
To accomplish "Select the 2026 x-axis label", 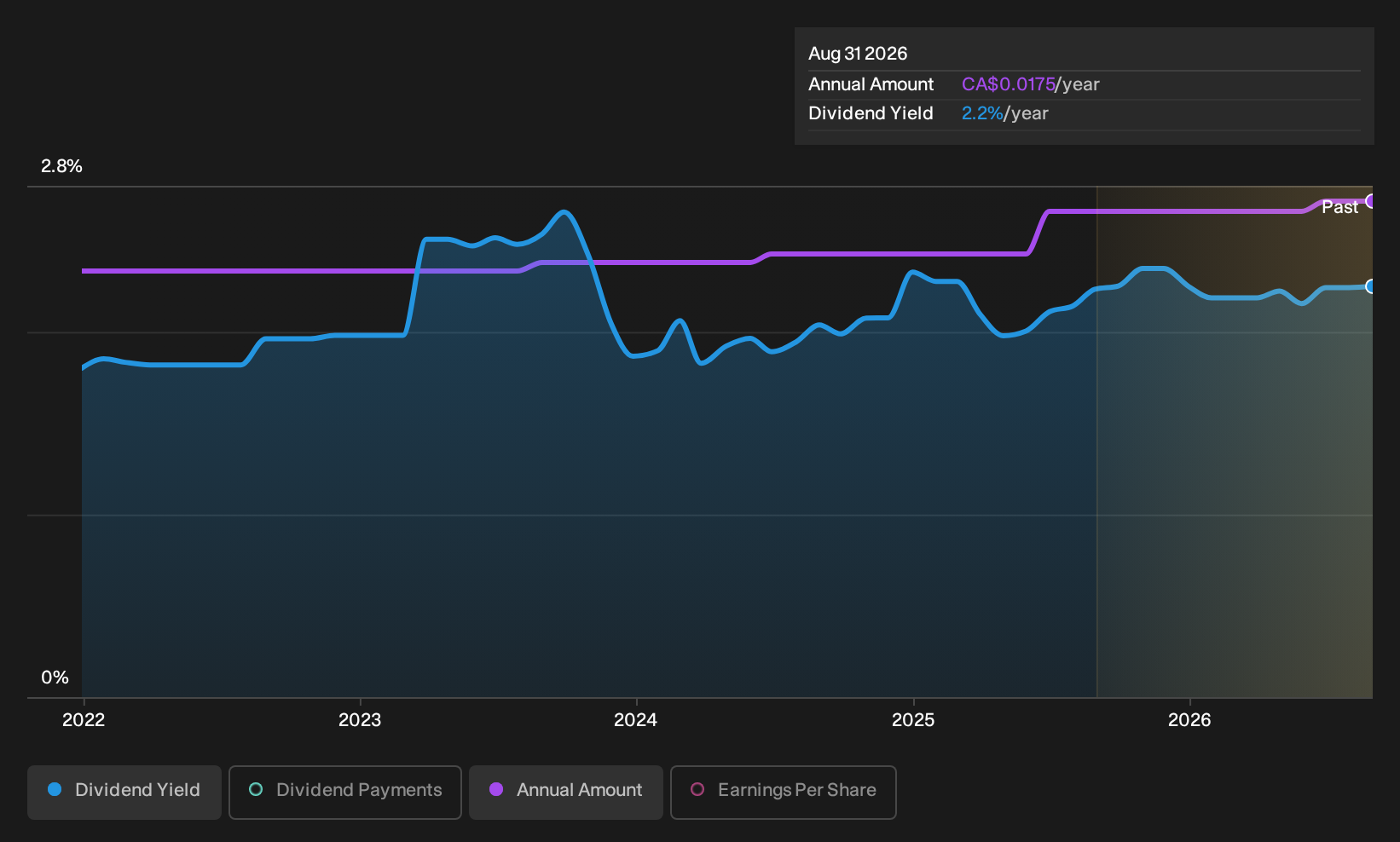I will [x=1189, y=720].
